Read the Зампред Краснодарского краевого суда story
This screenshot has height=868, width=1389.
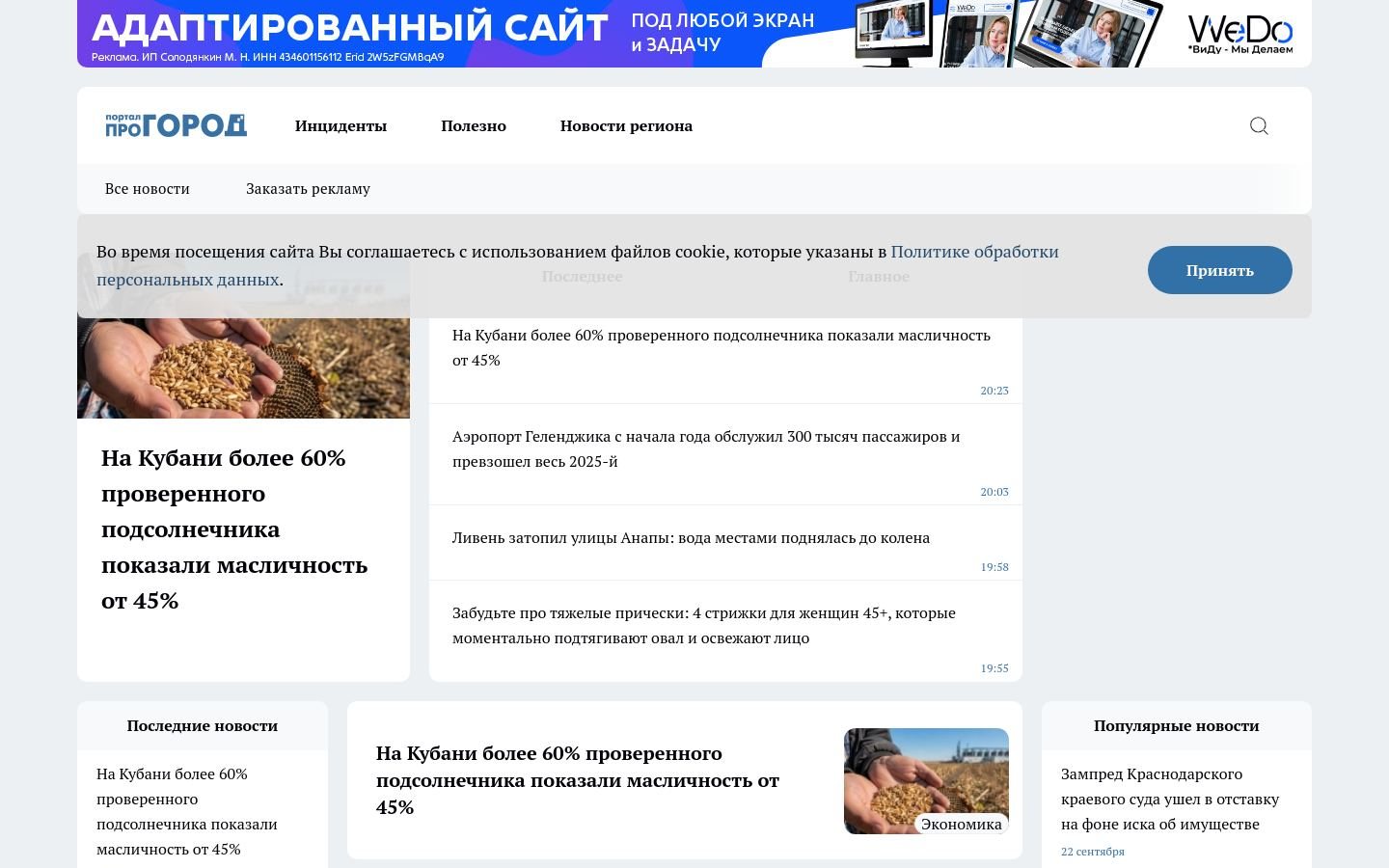pos(1170,799)
